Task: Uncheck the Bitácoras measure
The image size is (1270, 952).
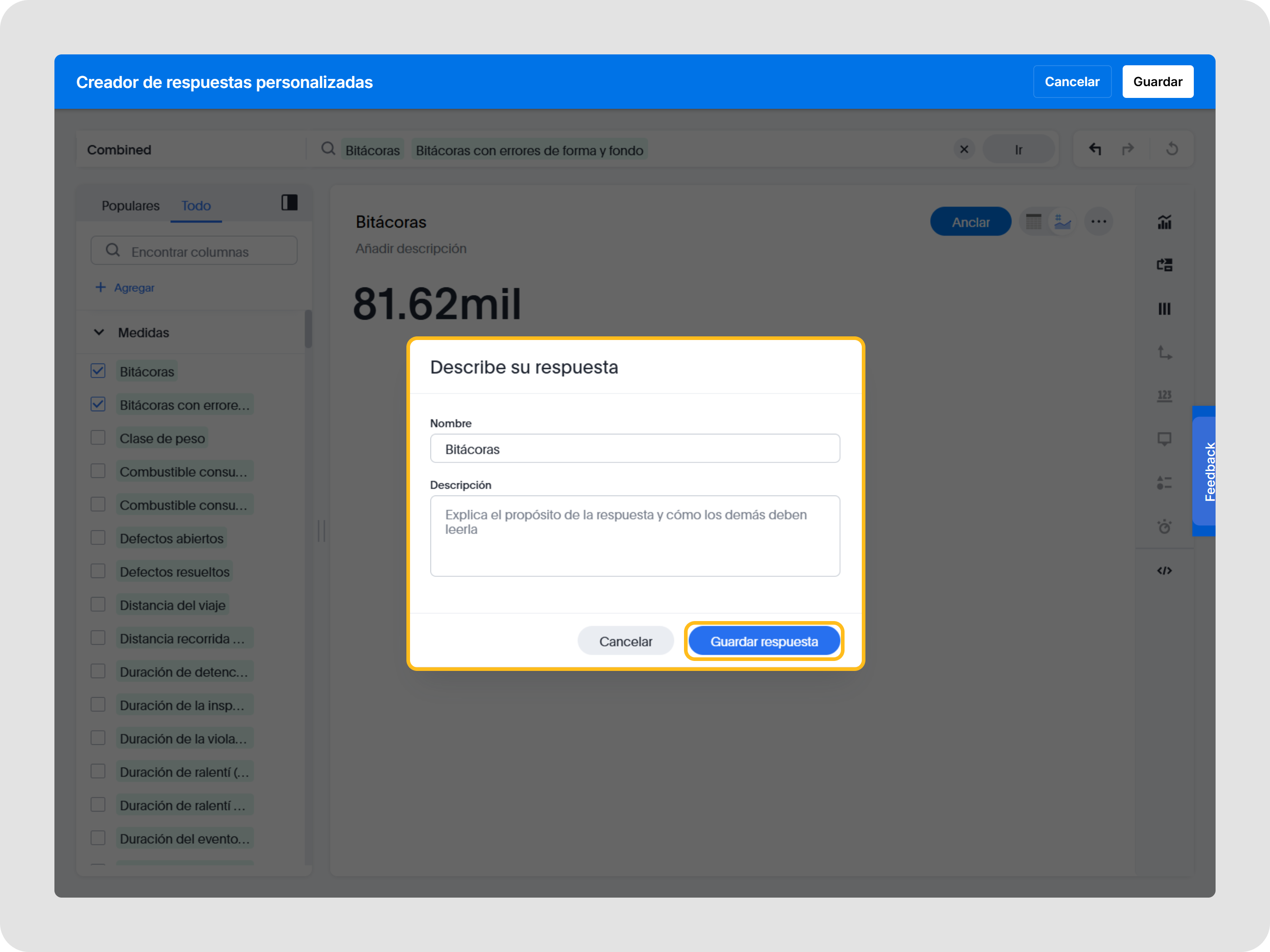Action: point(98,371)
